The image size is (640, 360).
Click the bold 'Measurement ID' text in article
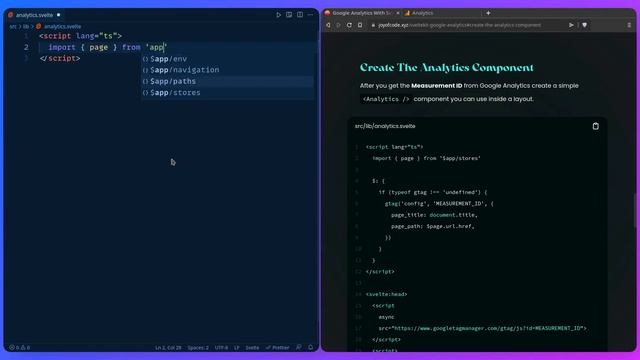point(436,86)
